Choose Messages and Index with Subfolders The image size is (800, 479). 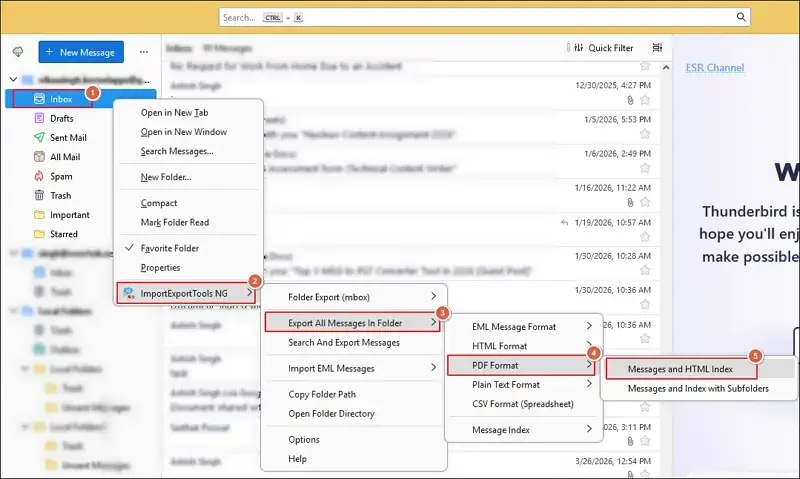tap(698, 389)
